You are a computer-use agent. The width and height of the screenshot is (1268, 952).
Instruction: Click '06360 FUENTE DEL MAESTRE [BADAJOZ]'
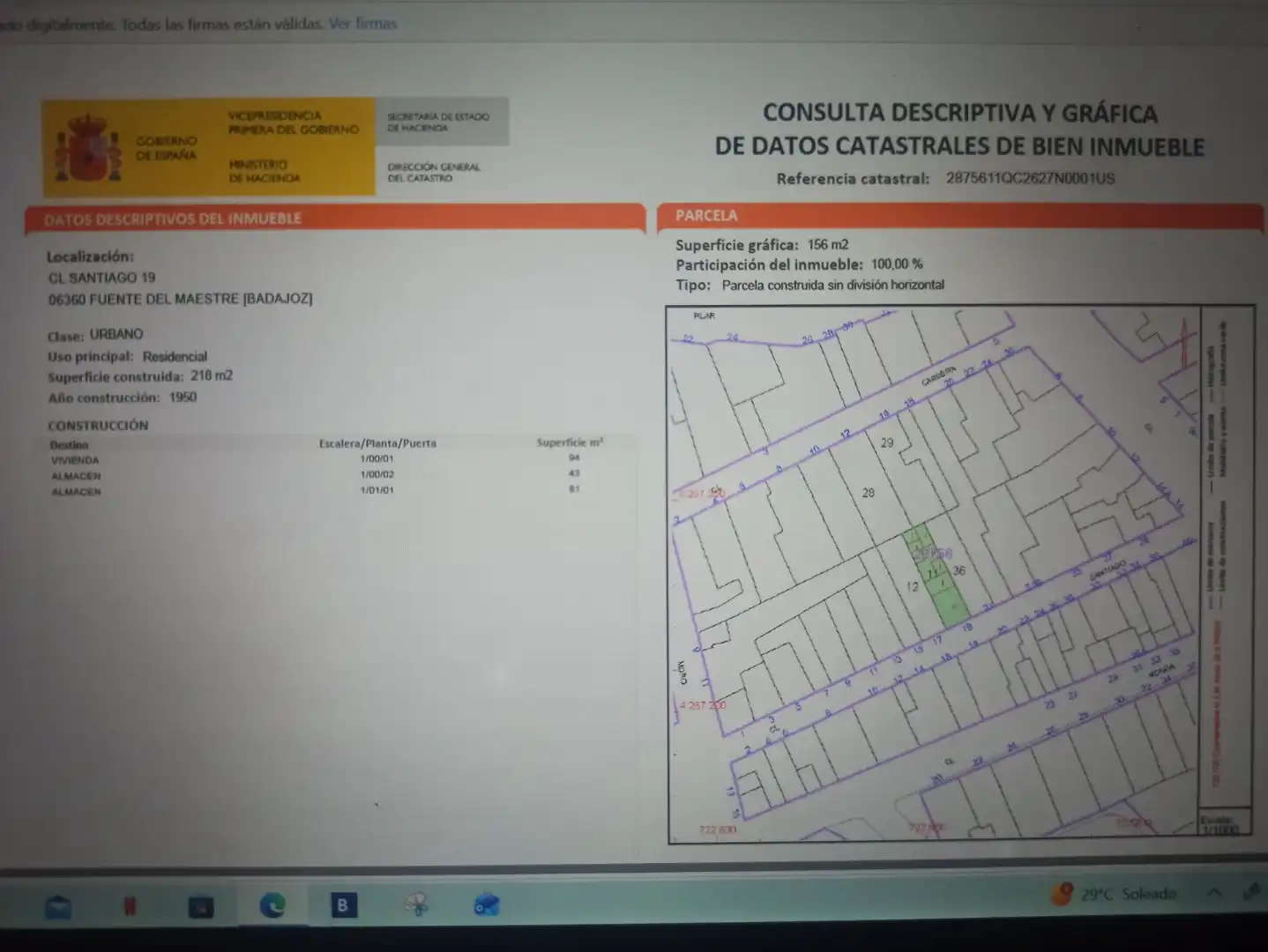180,299
